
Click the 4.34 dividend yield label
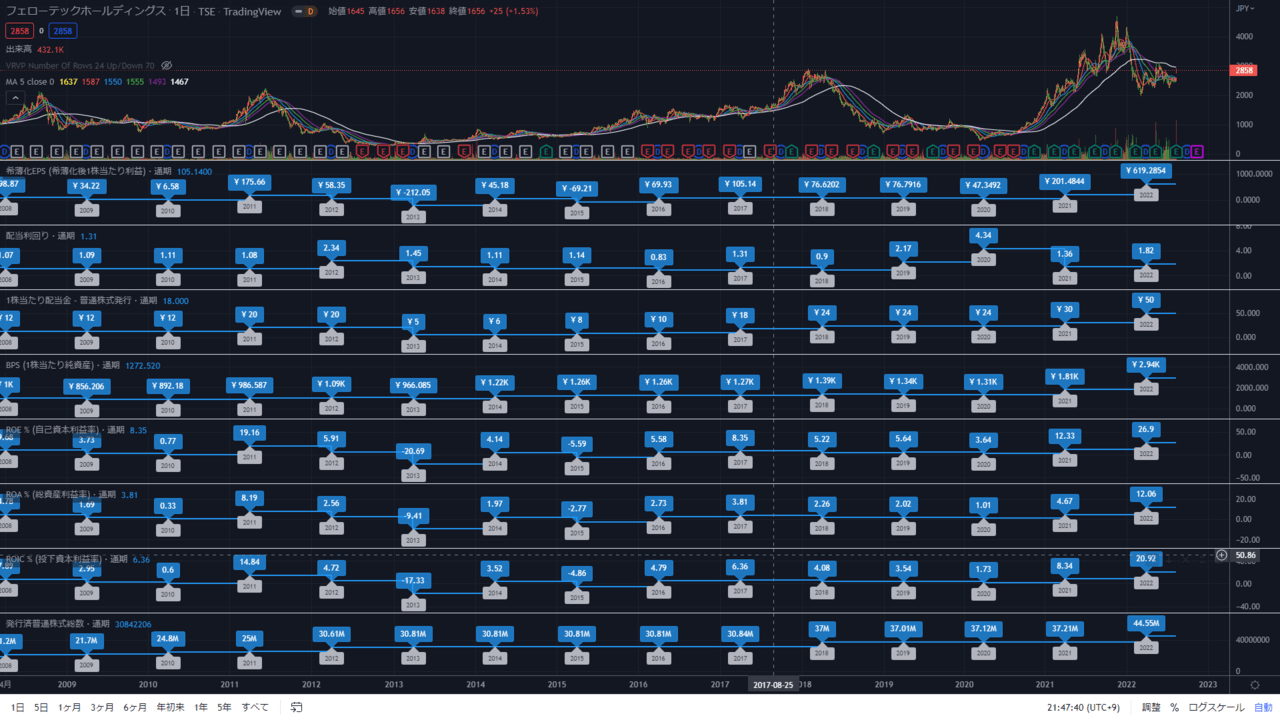(x=982, y=234)
